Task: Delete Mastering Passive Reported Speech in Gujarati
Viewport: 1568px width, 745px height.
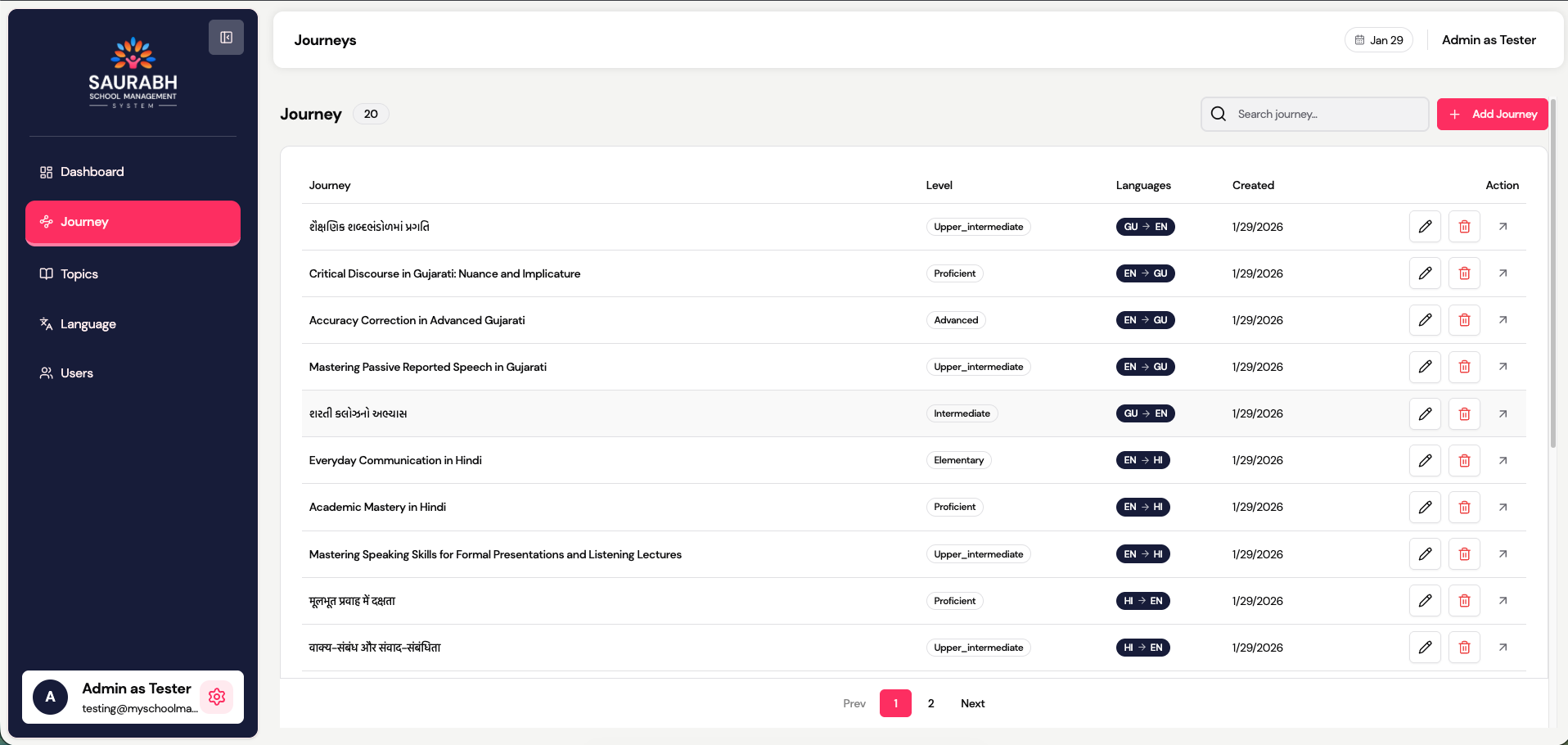Action: click(x=1464, y=367)
